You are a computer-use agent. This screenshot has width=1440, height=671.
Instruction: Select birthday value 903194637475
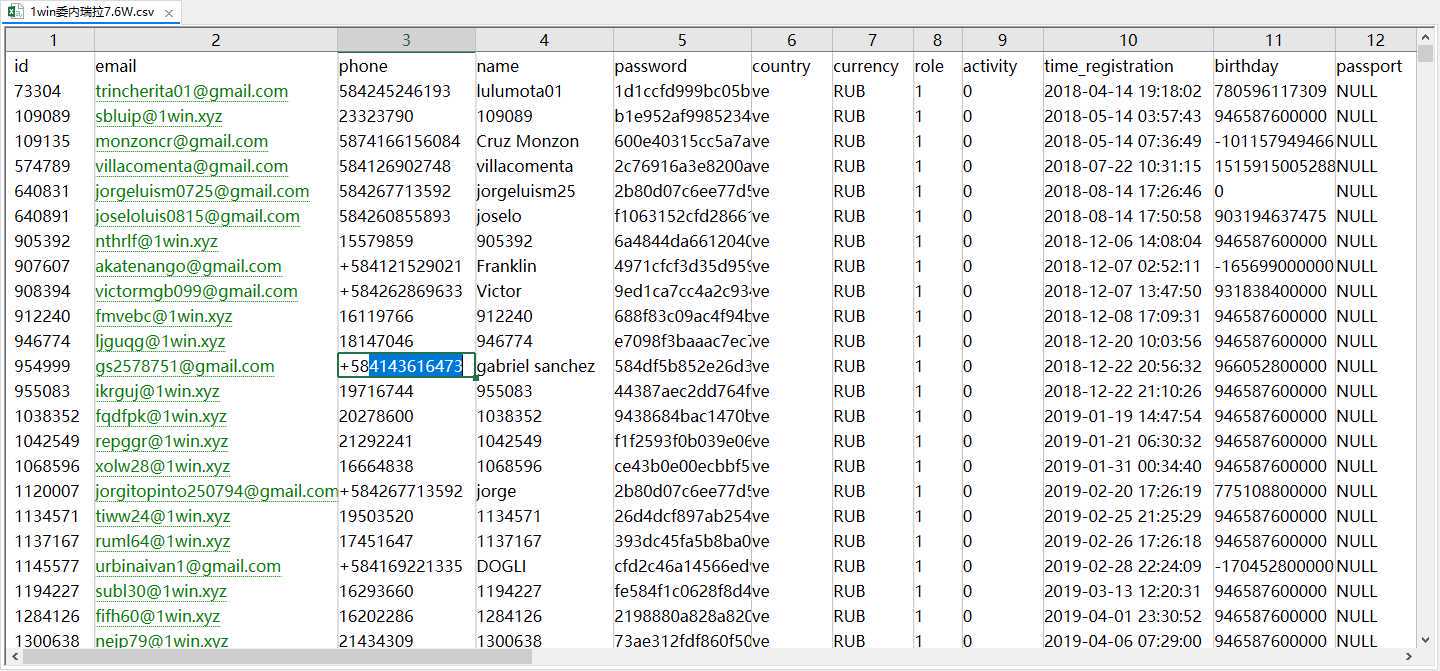coord(1274,216)
